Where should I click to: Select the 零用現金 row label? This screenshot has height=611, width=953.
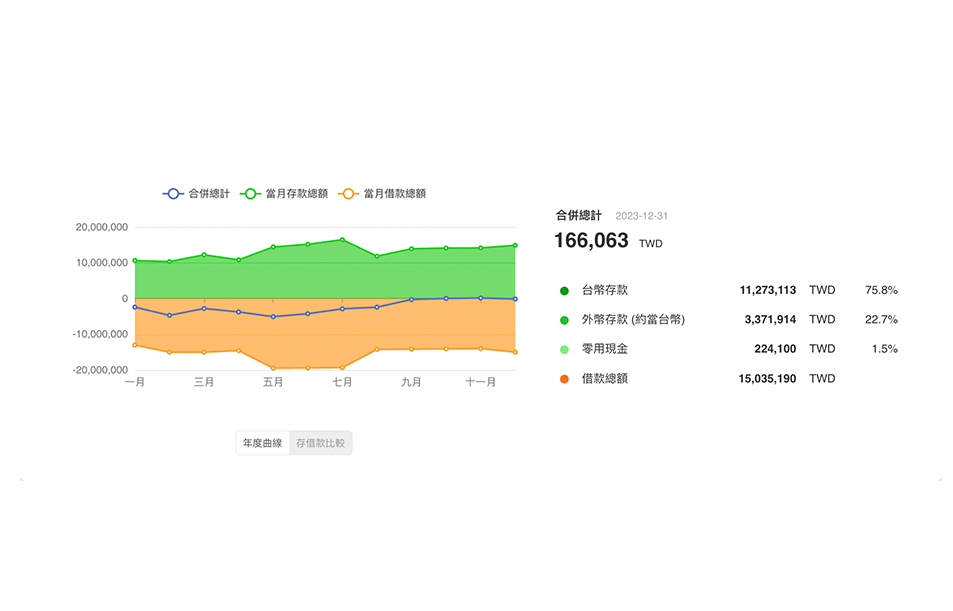click(x=605, y=349)
